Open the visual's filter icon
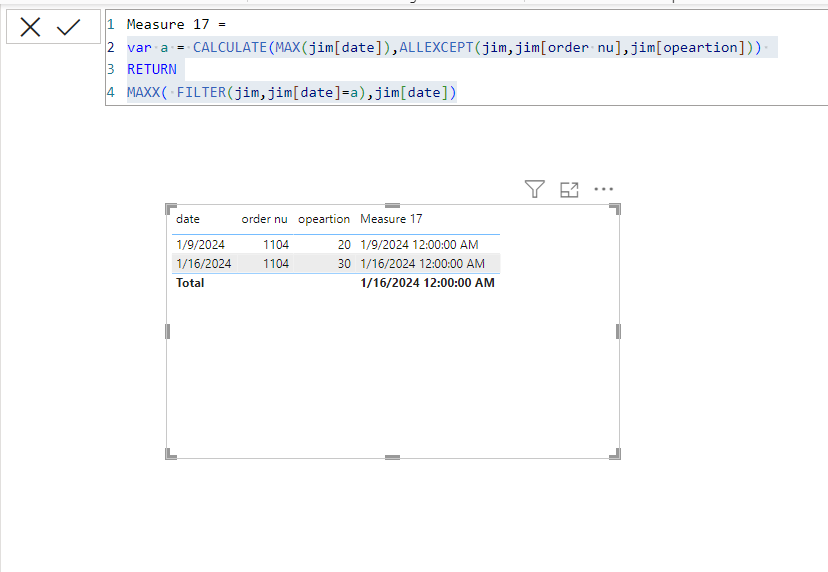This screenshot has height=572, width=828. pos(534,189)
